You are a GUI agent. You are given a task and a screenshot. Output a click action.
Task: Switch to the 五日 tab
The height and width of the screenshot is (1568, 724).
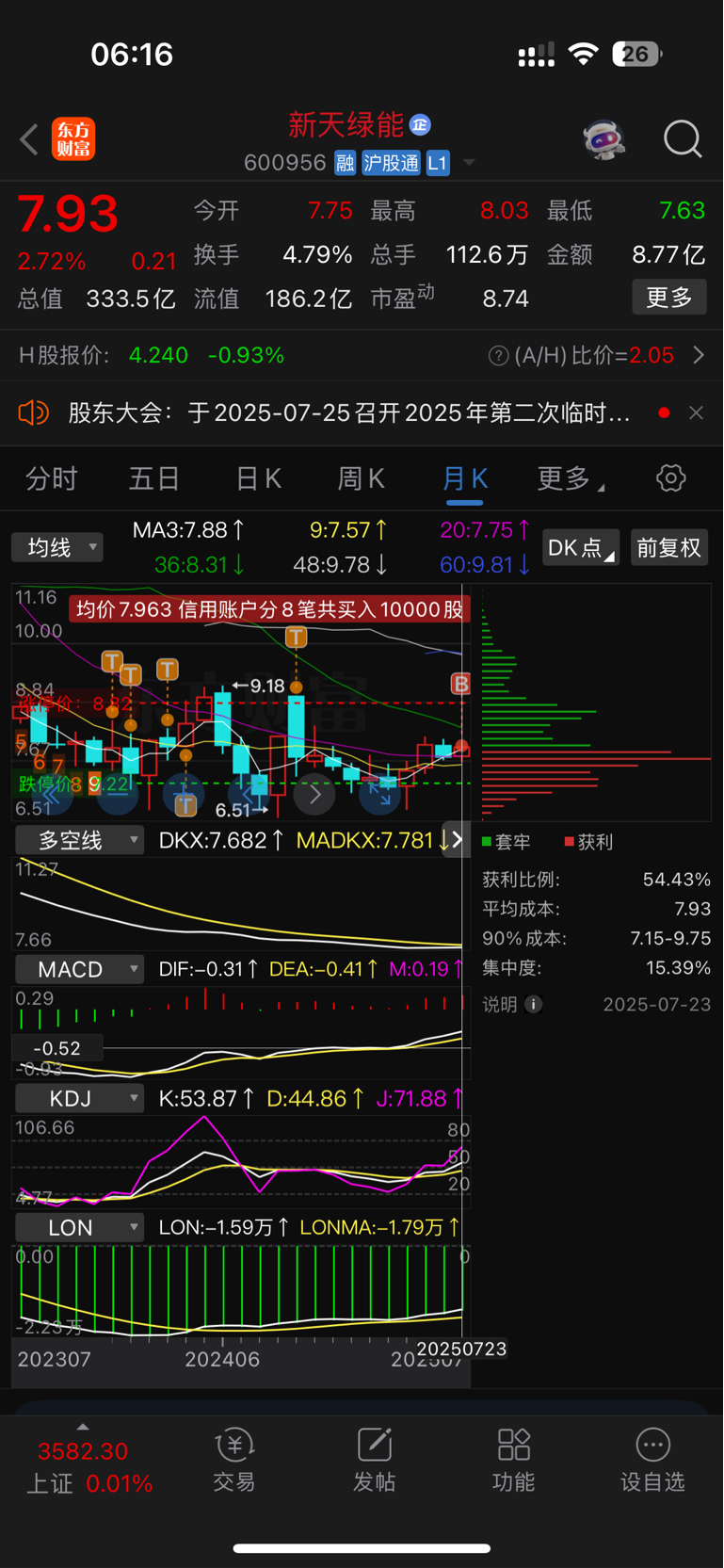(x=154, y=478)
